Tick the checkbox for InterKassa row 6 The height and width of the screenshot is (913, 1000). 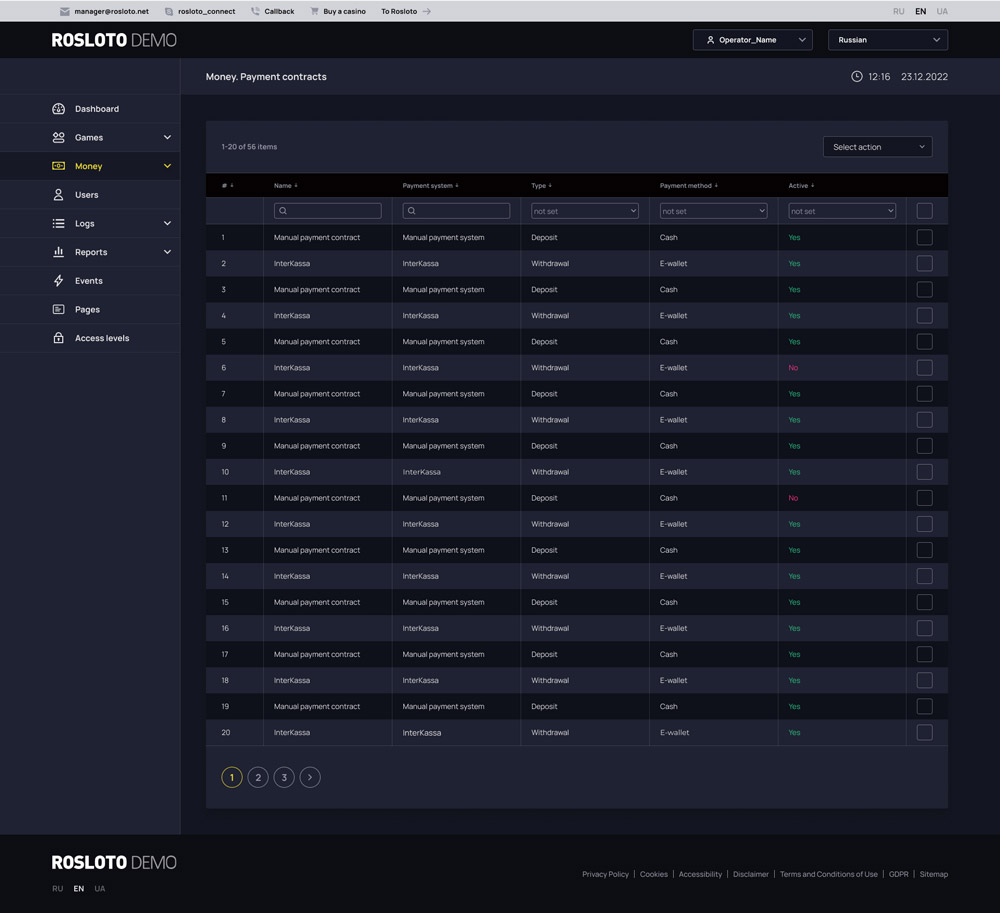[x=924, y=368]
